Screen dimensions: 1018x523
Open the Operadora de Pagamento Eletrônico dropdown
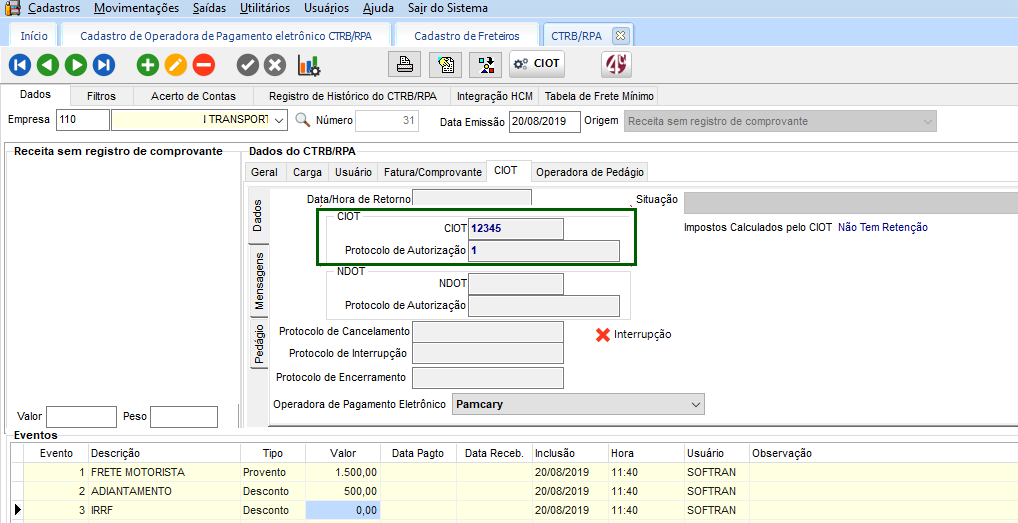pos(696,404)
